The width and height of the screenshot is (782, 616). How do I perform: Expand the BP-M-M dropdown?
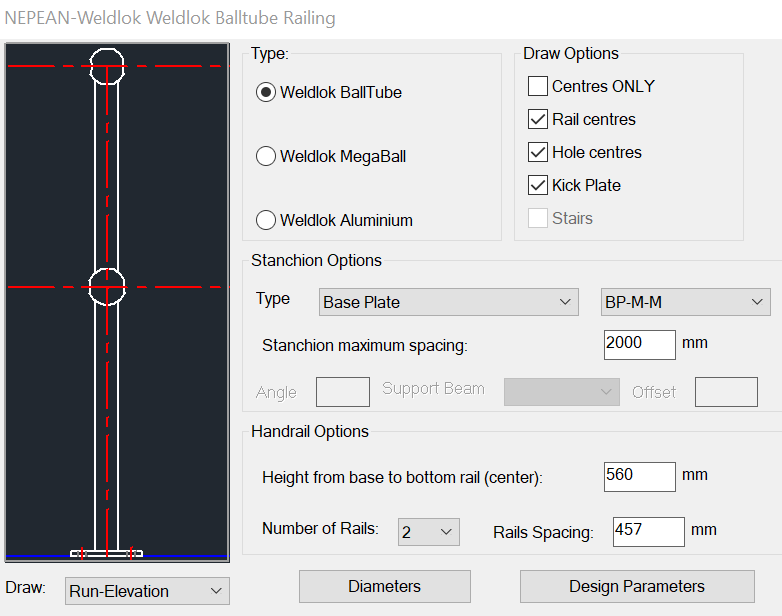(685, 302)
